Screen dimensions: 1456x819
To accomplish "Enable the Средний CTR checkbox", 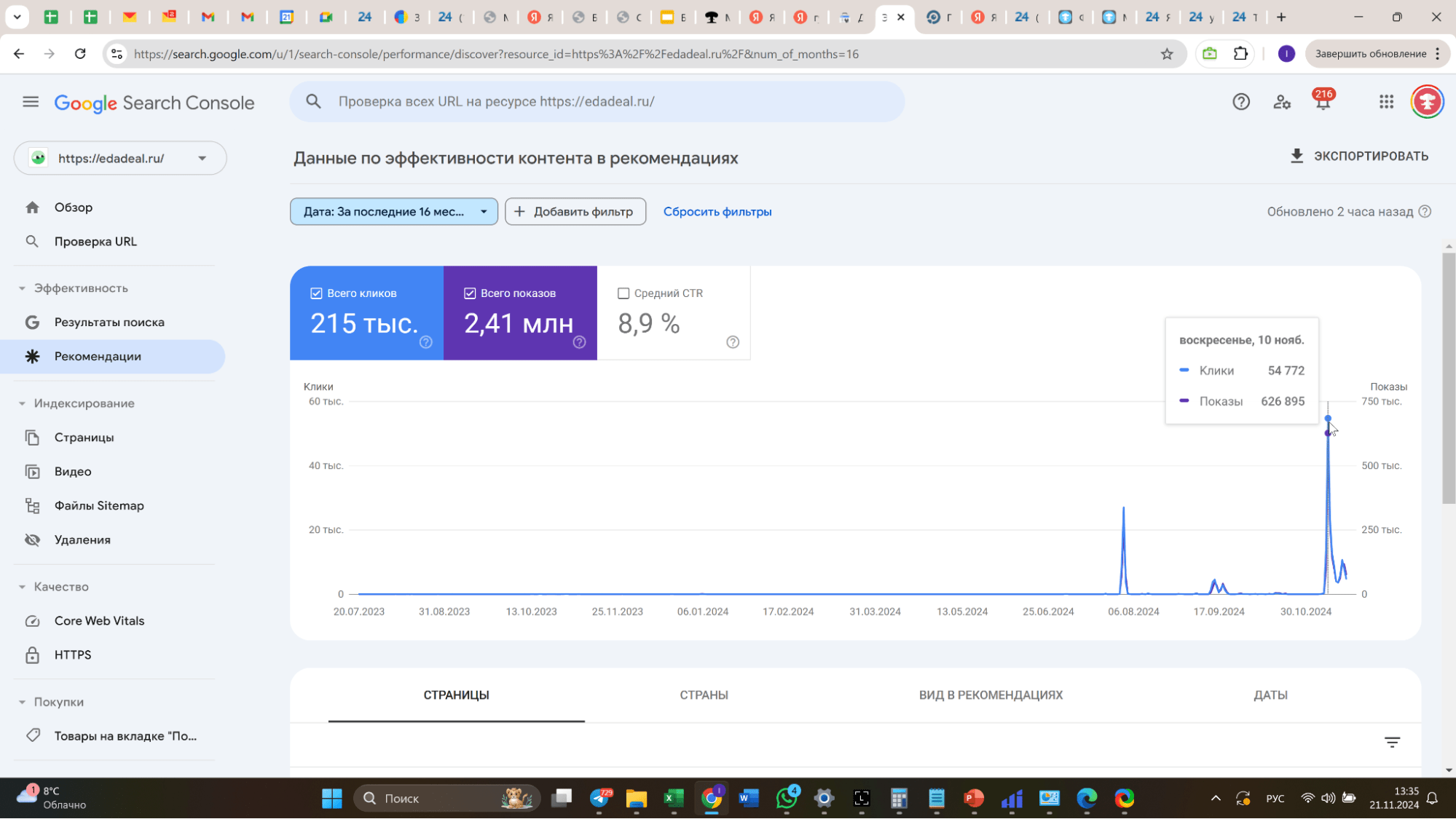I will click(x=623, y=293).
